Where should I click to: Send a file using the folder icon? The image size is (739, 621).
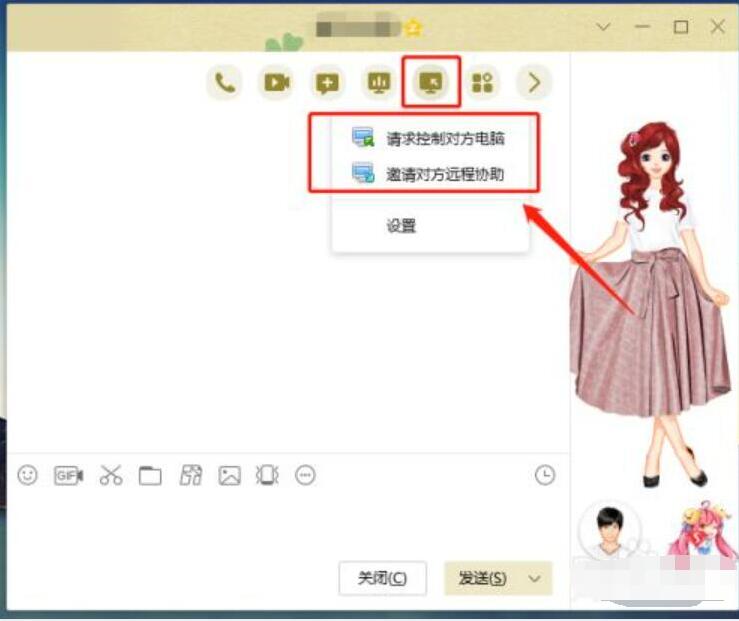(150, 476)
